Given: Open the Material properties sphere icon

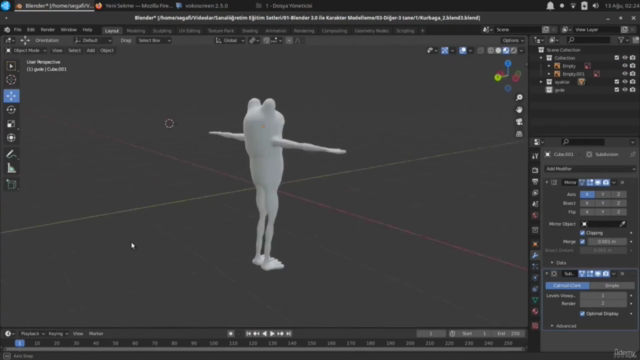Looking at the screenshot, I should click(x=535, y=311).
